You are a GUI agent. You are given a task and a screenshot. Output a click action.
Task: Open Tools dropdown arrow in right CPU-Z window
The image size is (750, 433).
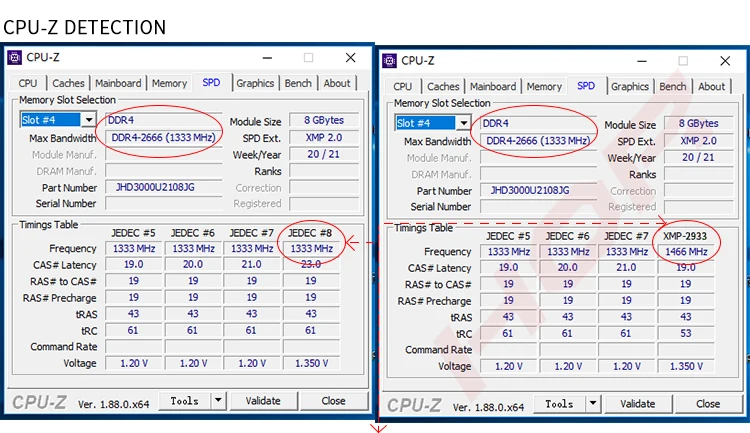click(x=593, y=404)
